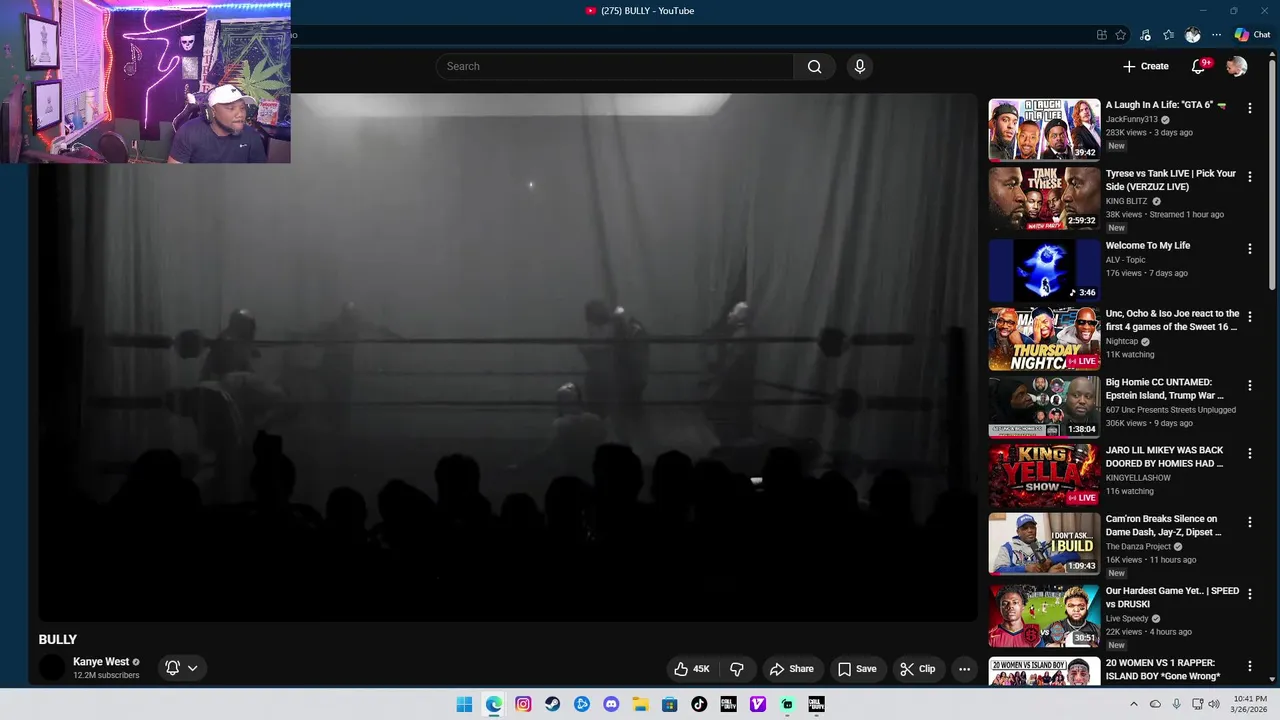Open options menu for Our Hardest Game Yet
Image resolution: width=1280 pixels, height=720 pixels.
pyautogui.click(x=1249, y=594)
